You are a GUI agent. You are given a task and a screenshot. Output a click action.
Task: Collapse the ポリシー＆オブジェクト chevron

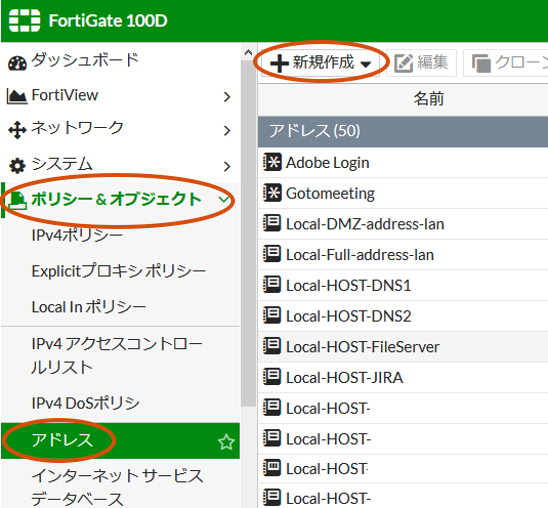[x=224, y=200]
